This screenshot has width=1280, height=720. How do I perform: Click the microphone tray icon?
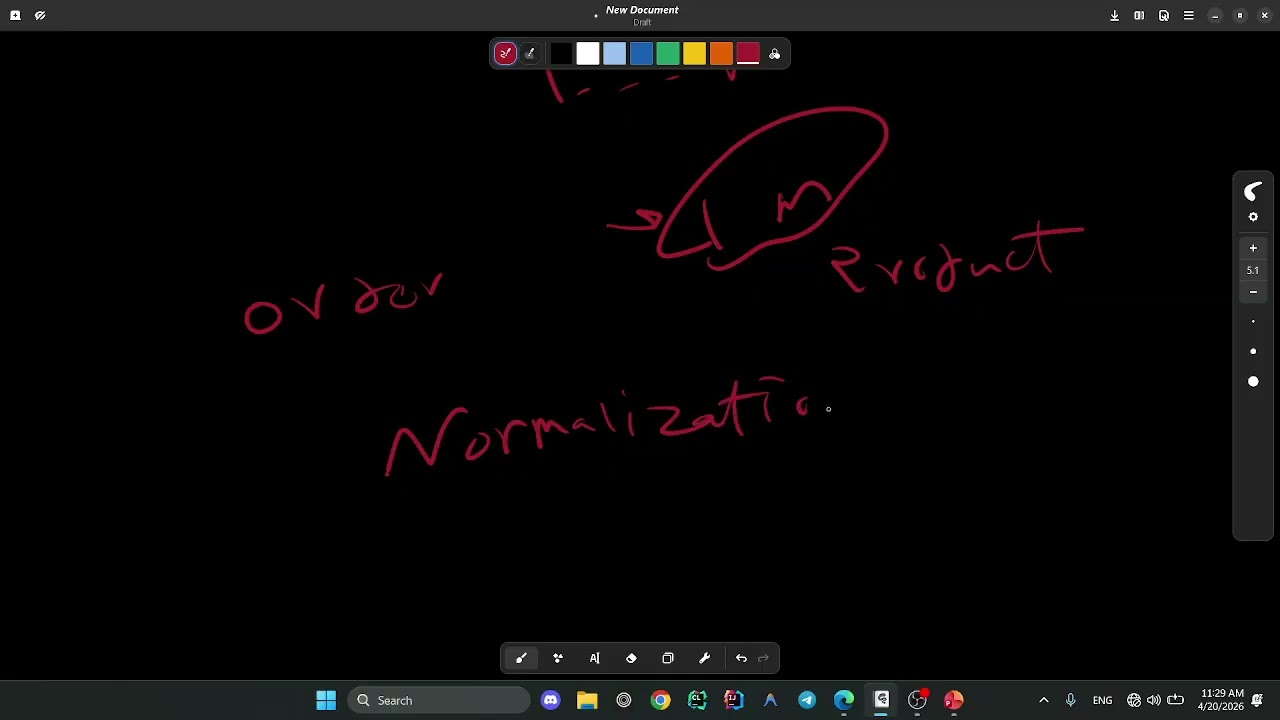(x=1071, y=700)
